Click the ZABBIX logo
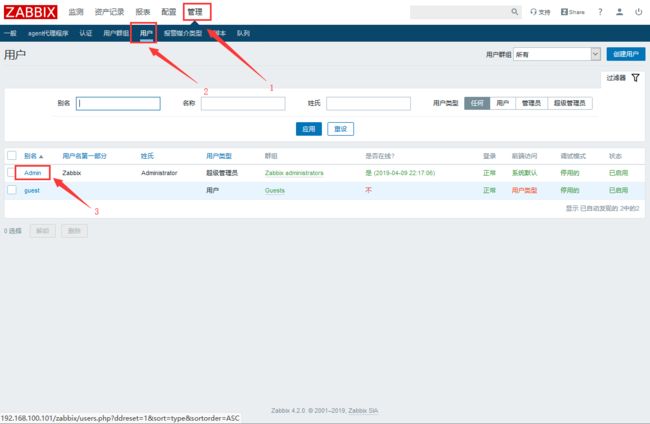This screenshot has width=650, height=424. point(31,12)
